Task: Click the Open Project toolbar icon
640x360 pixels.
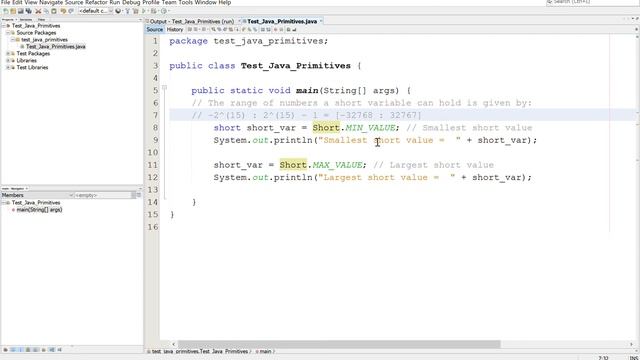Action: click(20, 11)
